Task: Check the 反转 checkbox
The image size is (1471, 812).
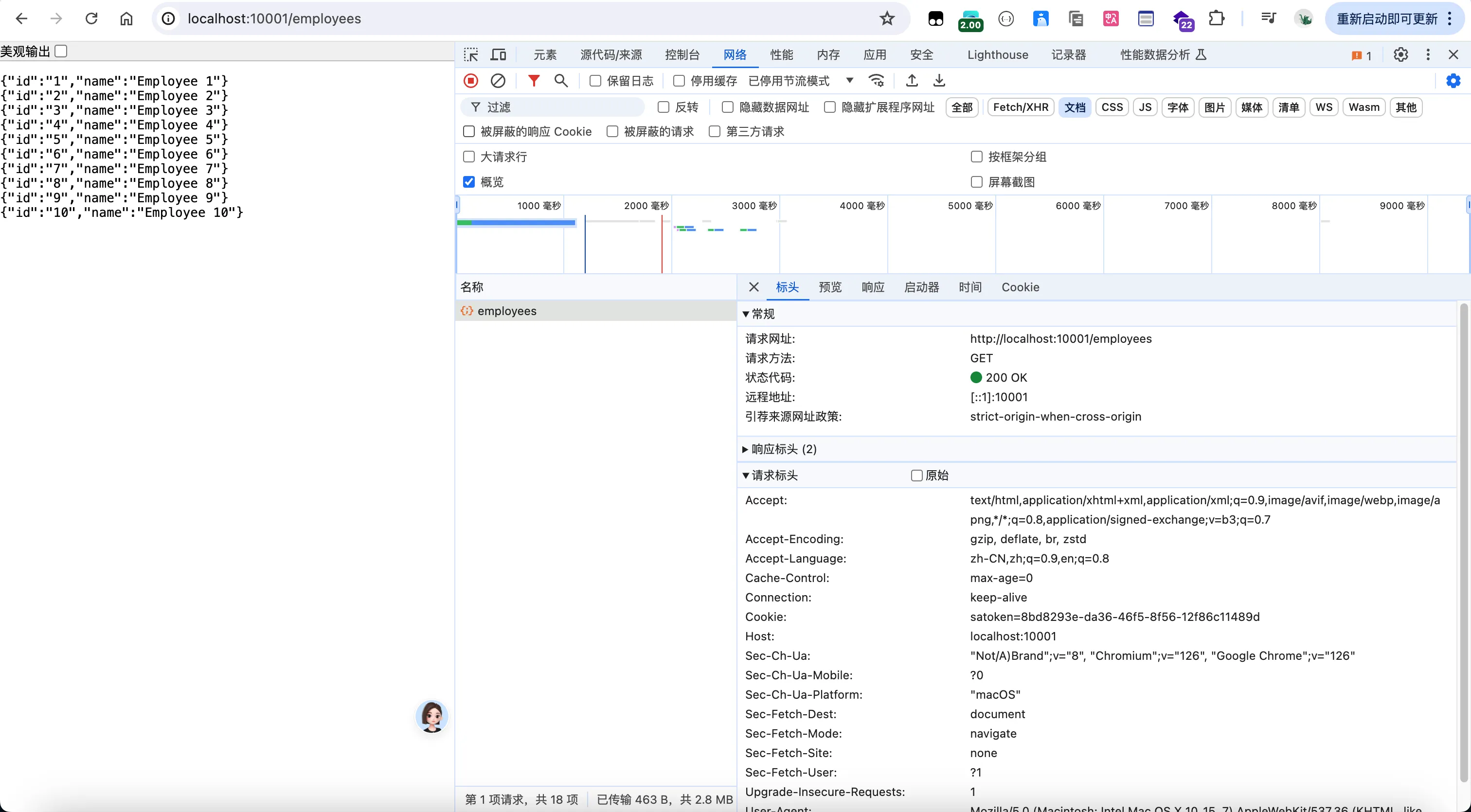Action: pyautogui.click(x=664, y=107)
